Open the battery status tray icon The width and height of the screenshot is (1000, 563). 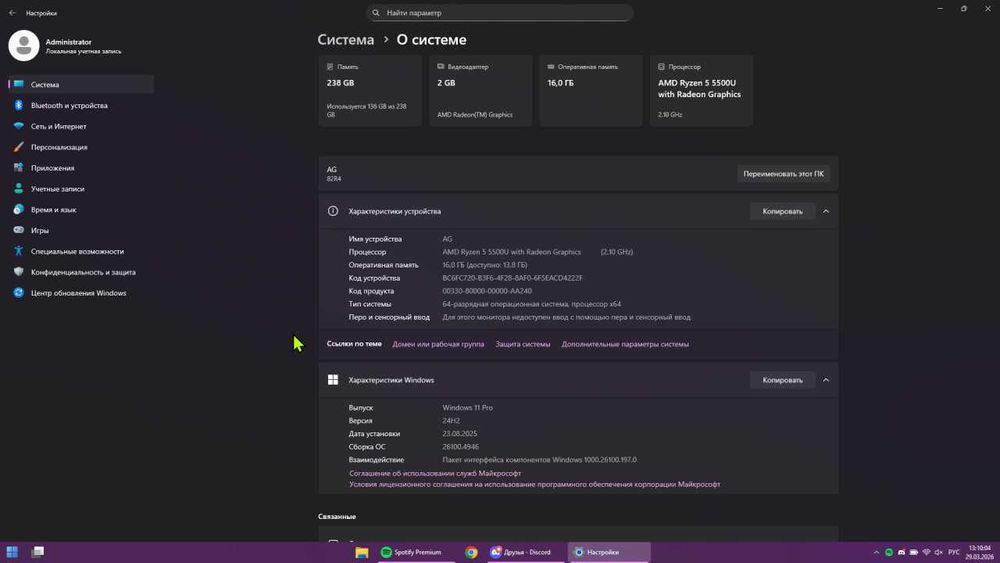click(x=914, y=552)
